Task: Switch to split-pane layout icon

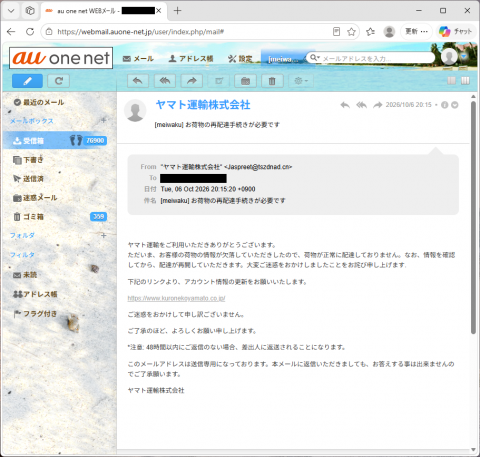Action: 465,81
